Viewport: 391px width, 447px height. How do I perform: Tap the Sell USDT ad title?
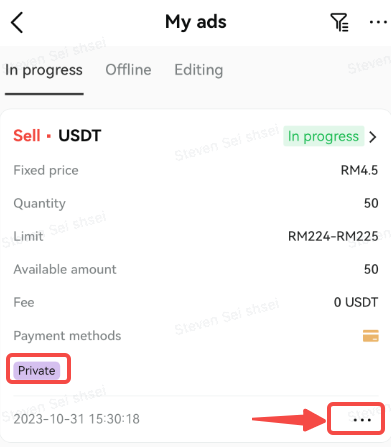click(x=57, y=136)
